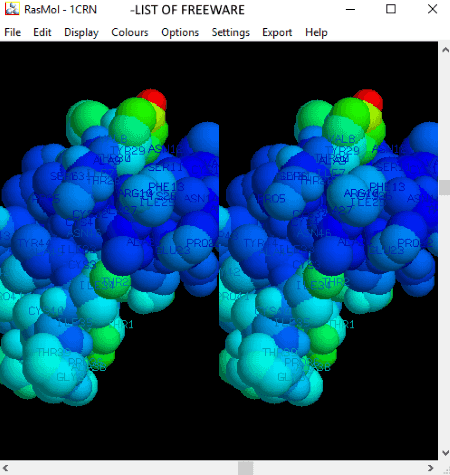Minimize the RasMol window

coord(350,9)
